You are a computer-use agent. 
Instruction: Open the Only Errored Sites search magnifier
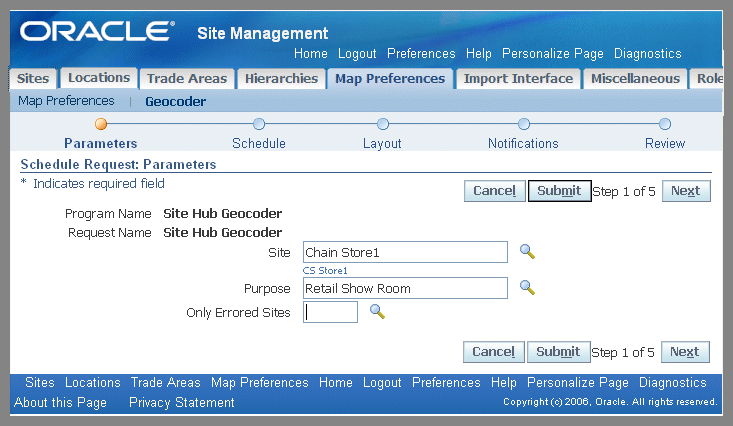pyautogui.click(x=377, y=311)
